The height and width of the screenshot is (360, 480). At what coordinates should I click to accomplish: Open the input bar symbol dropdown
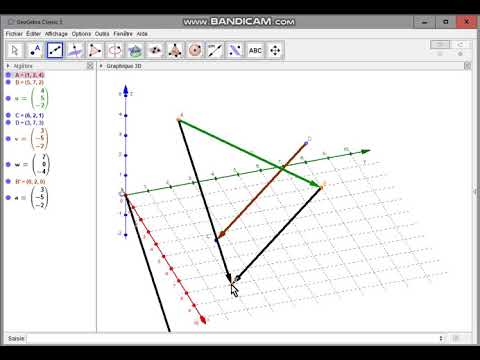(441, 339)
